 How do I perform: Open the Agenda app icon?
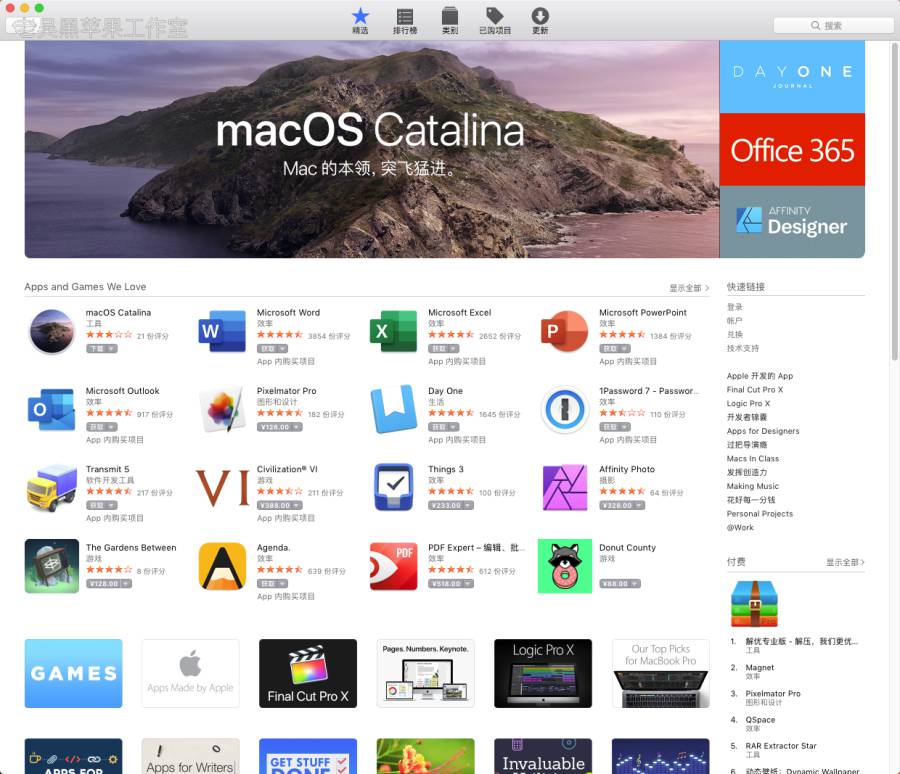coord(222,566)
